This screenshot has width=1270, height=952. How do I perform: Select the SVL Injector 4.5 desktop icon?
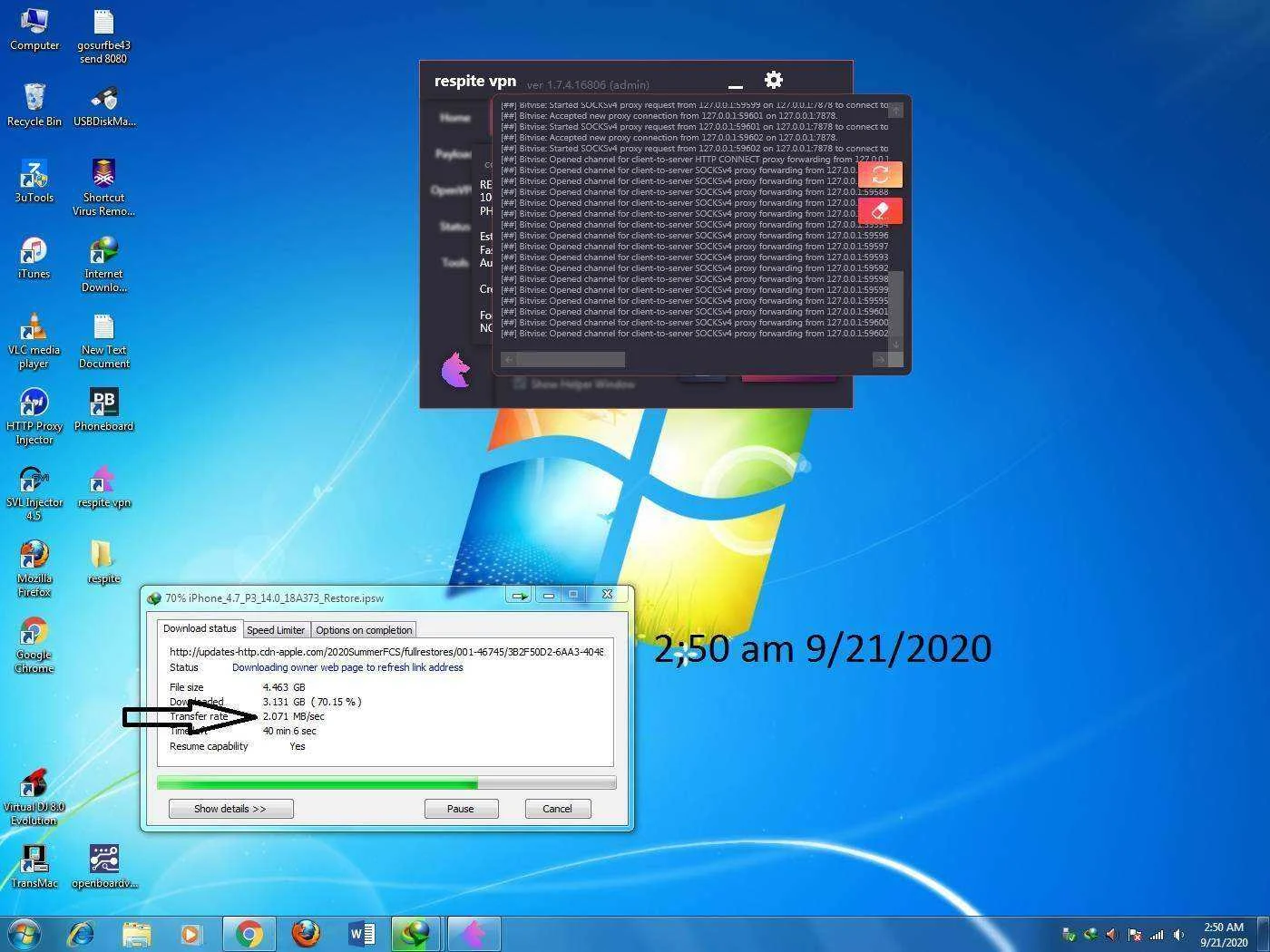coord(34,492)
